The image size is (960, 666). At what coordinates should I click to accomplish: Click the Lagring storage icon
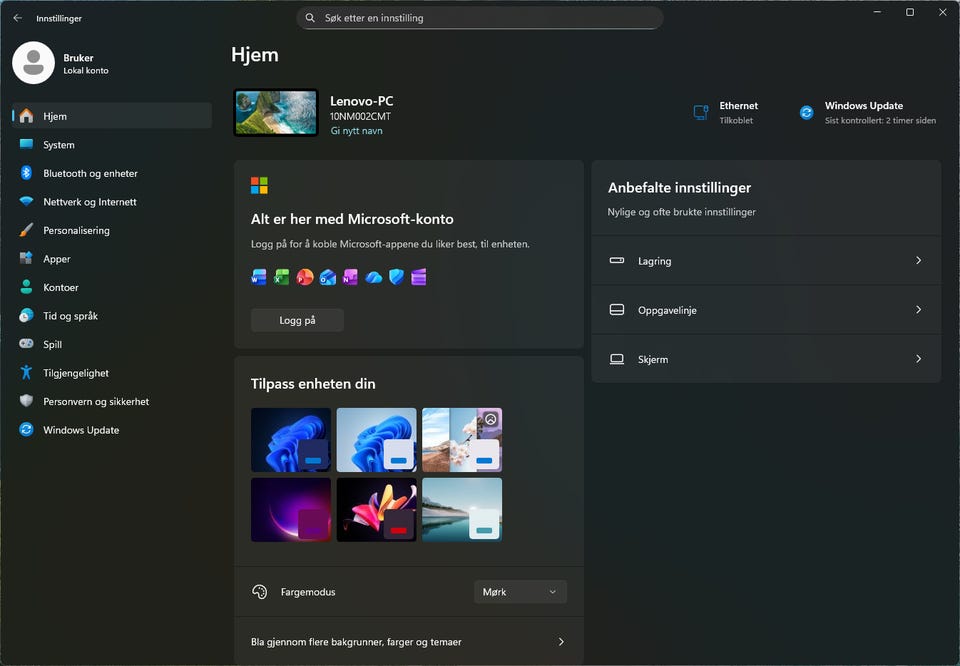pos(617,260)
